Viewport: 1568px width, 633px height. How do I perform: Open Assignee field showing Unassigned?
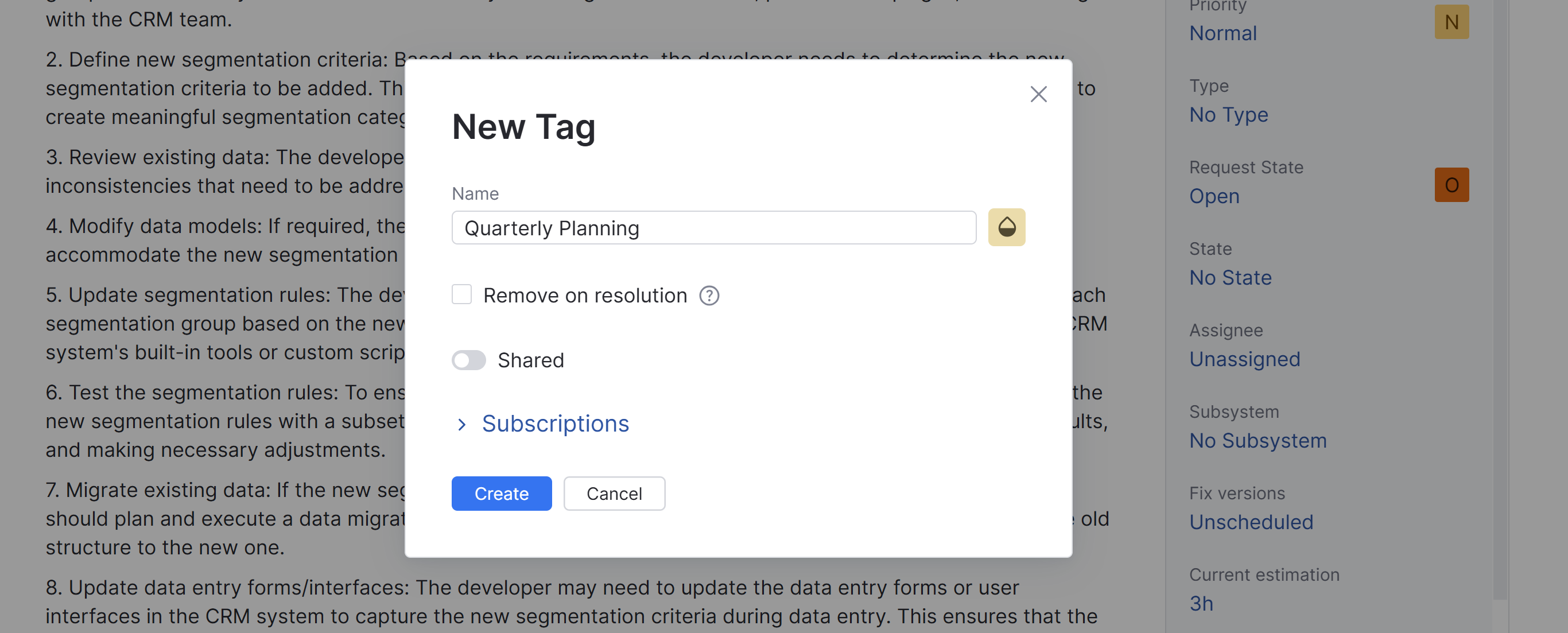pos(1244,360)
